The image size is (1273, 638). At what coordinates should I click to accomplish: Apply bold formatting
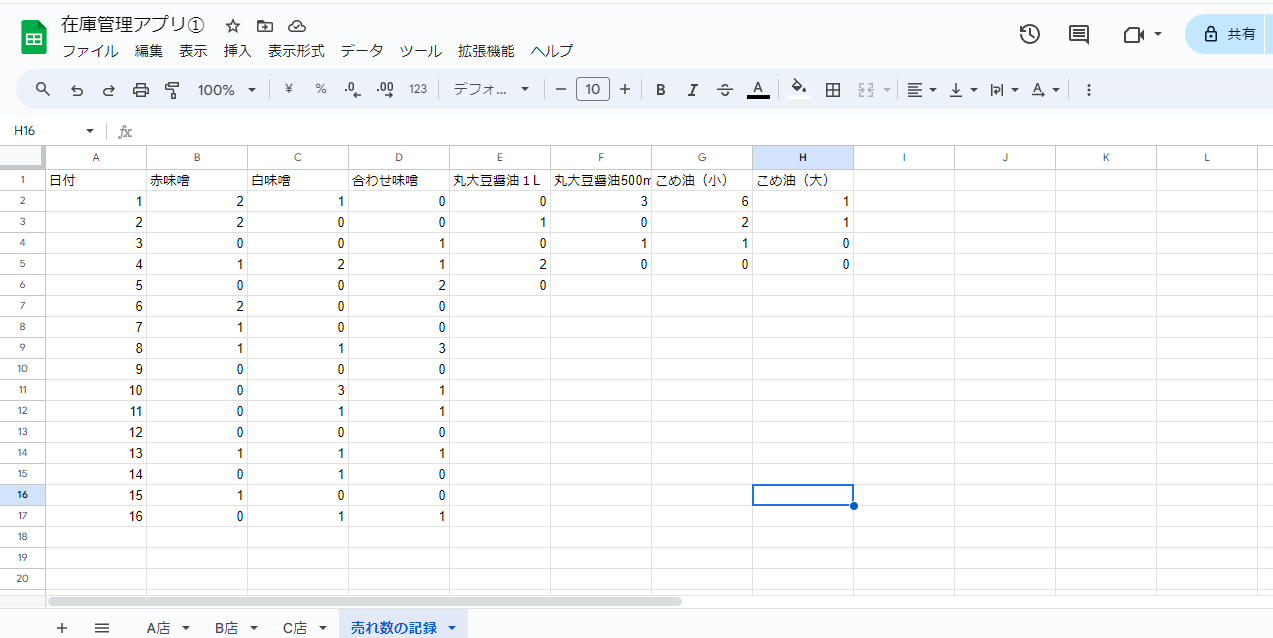click(660, 89)
